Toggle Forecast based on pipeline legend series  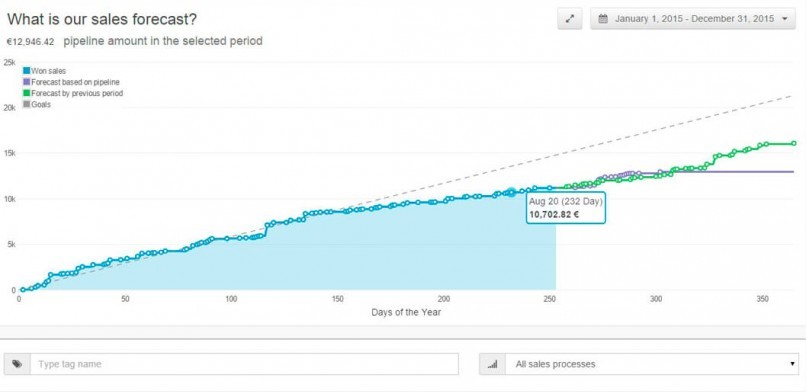[x=71, y=82]
